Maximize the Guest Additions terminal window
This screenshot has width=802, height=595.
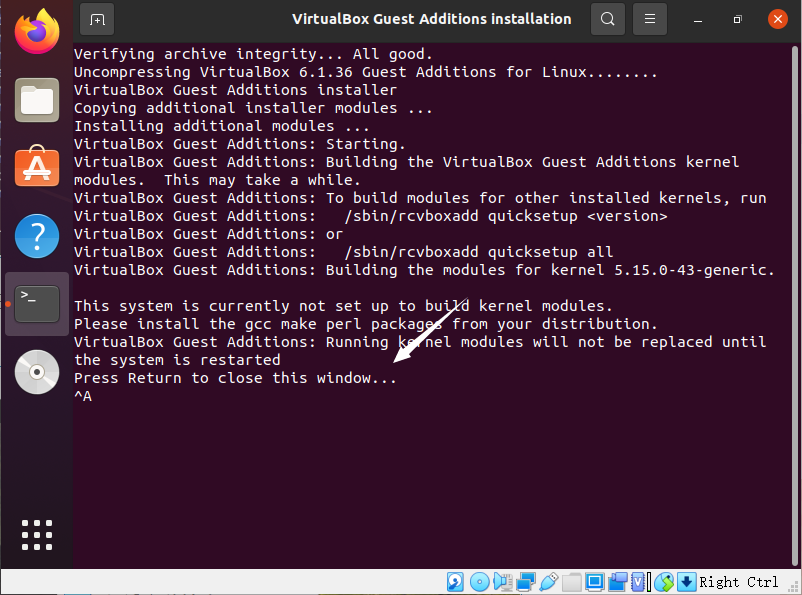(x=738, y=19)
